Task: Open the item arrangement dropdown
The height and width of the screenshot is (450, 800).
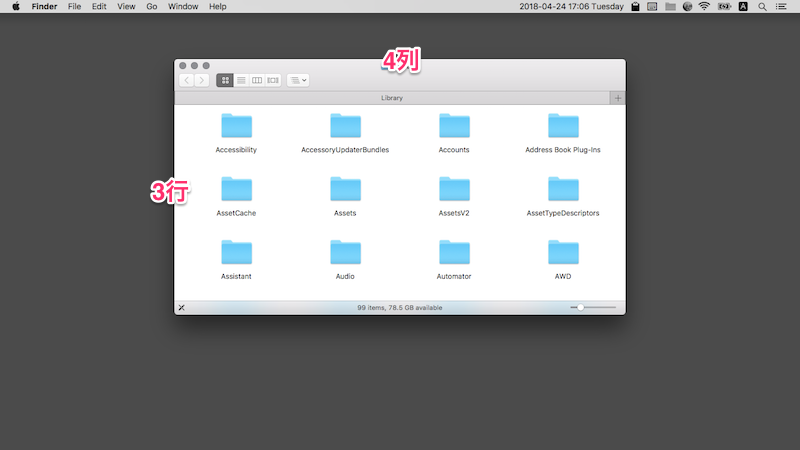Action: [x=298, y=80]
